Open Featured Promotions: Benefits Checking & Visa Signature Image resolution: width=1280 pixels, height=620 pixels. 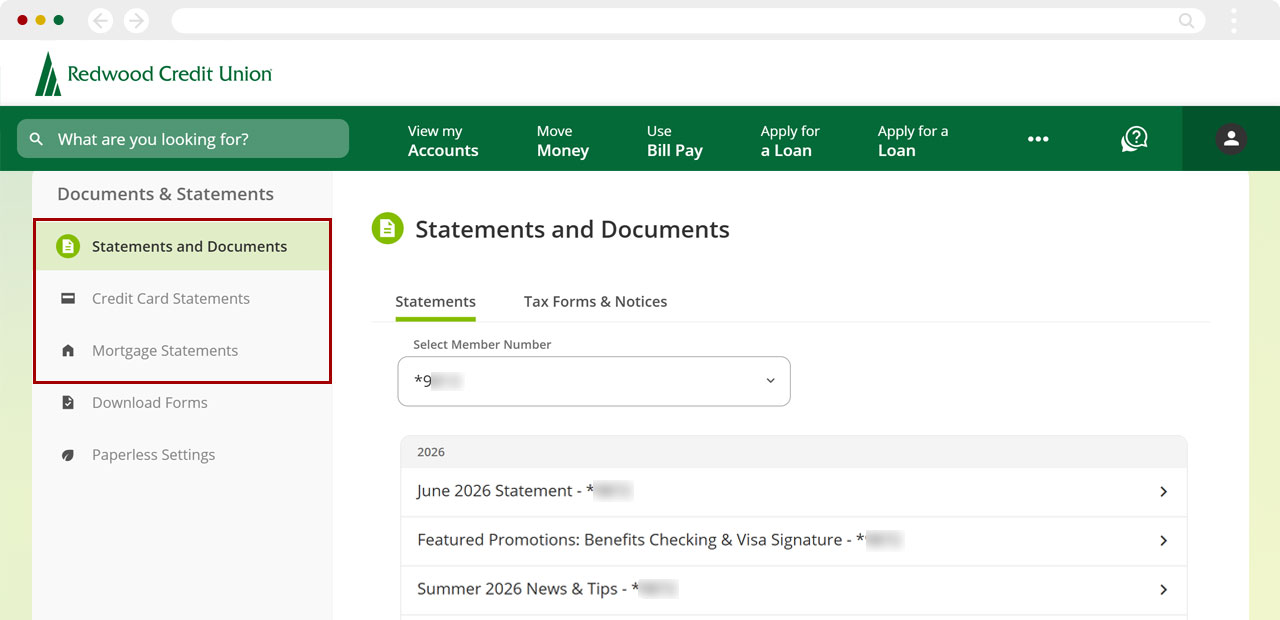794,540
